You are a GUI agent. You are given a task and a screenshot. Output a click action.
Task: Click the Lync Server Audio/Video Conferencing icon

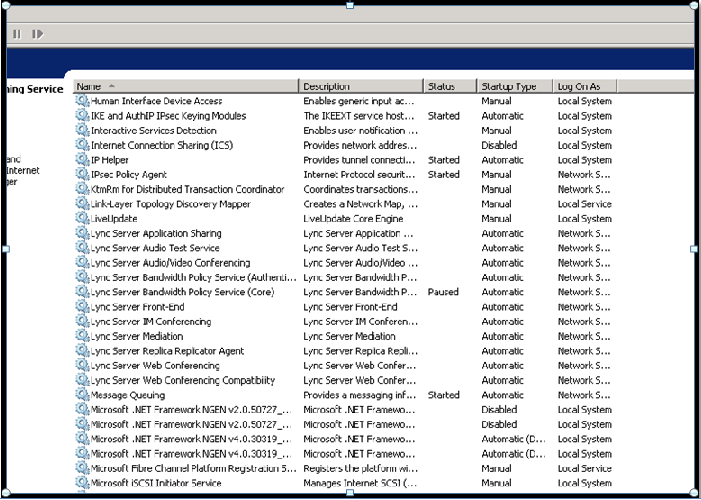click(x=82, y=263)
